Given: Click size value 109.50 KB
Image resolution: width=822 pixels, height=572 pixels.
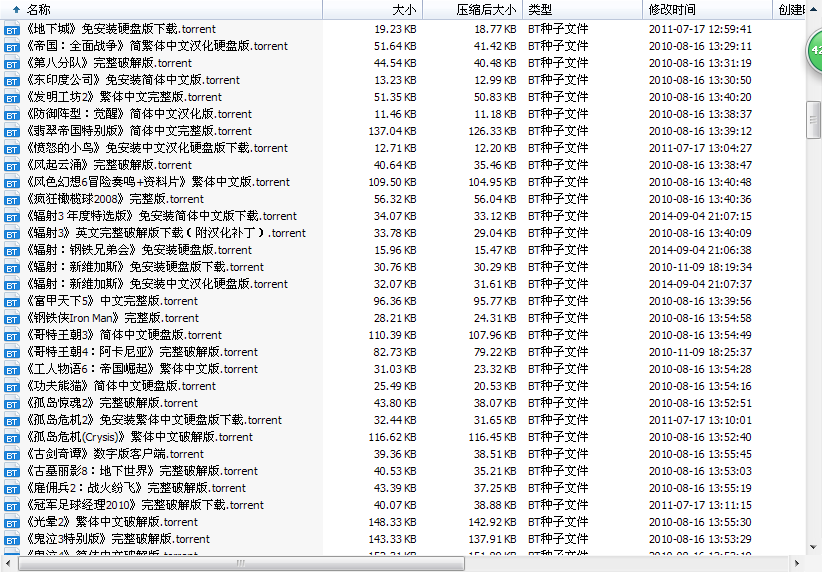Looking at the screenshot, I should (x=393, y=182).
